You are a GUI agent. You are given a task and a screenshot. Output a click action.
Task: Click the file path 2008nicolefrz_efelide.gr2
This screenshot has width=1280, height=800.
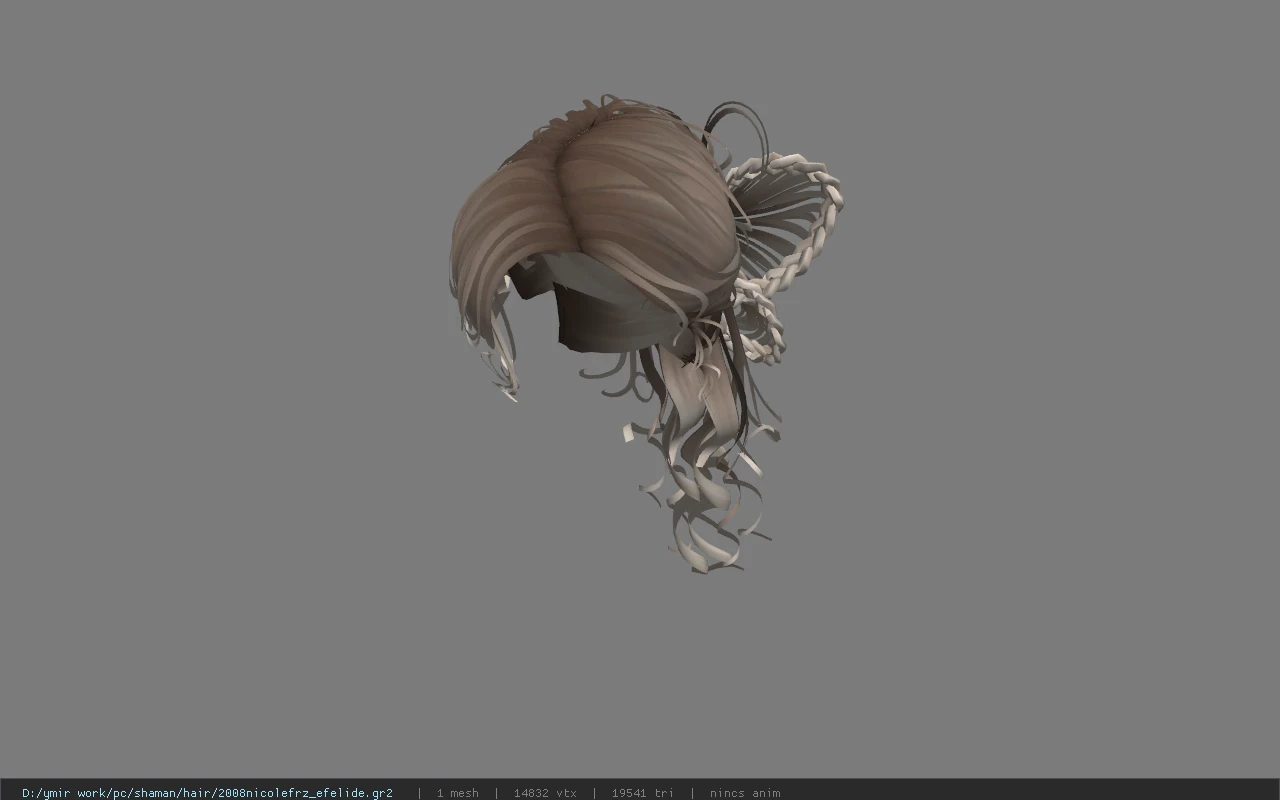click(207, 793)
